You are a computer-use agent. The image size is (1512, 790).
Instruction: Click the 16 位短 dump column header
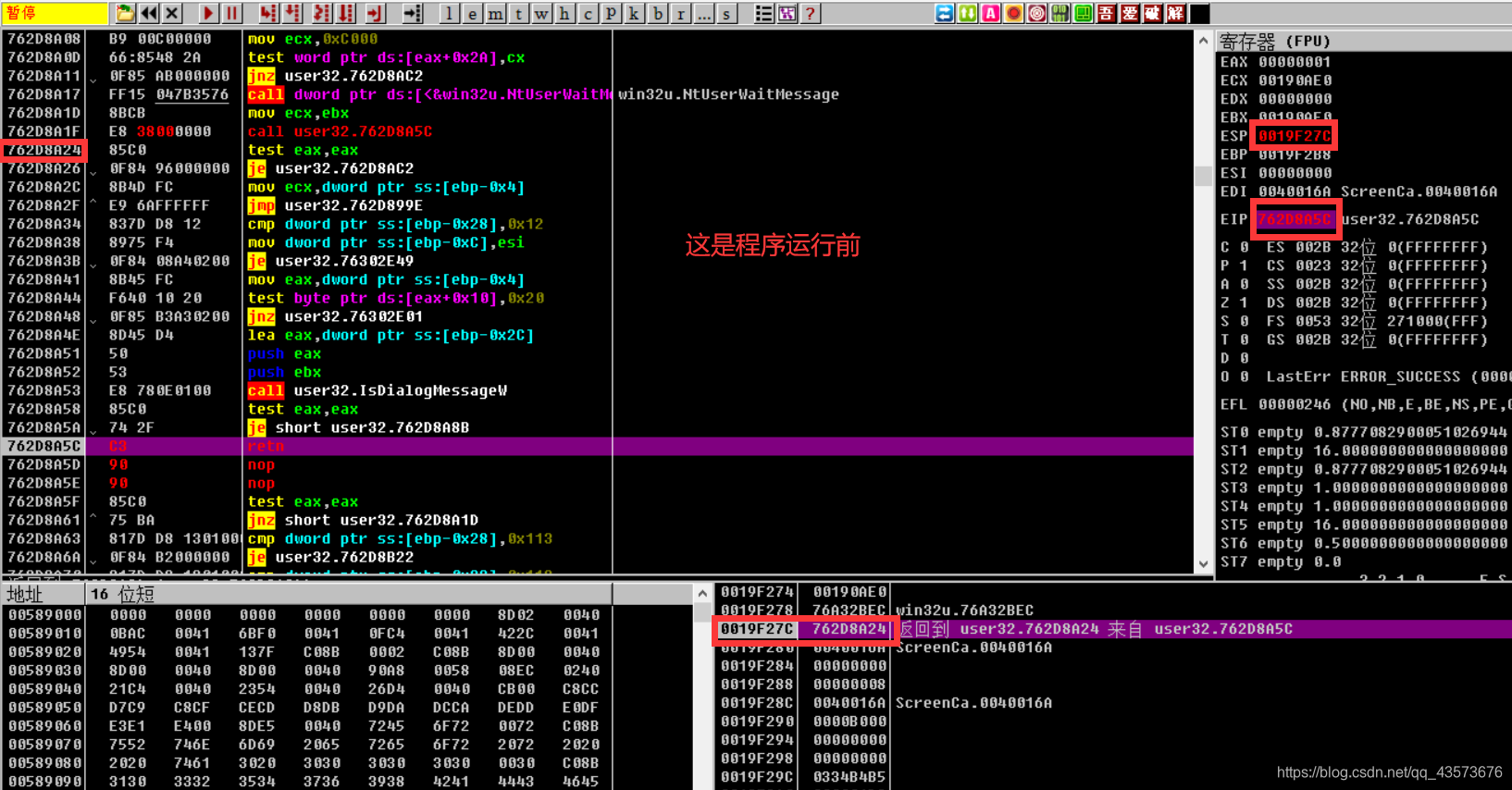coord(349,594)
